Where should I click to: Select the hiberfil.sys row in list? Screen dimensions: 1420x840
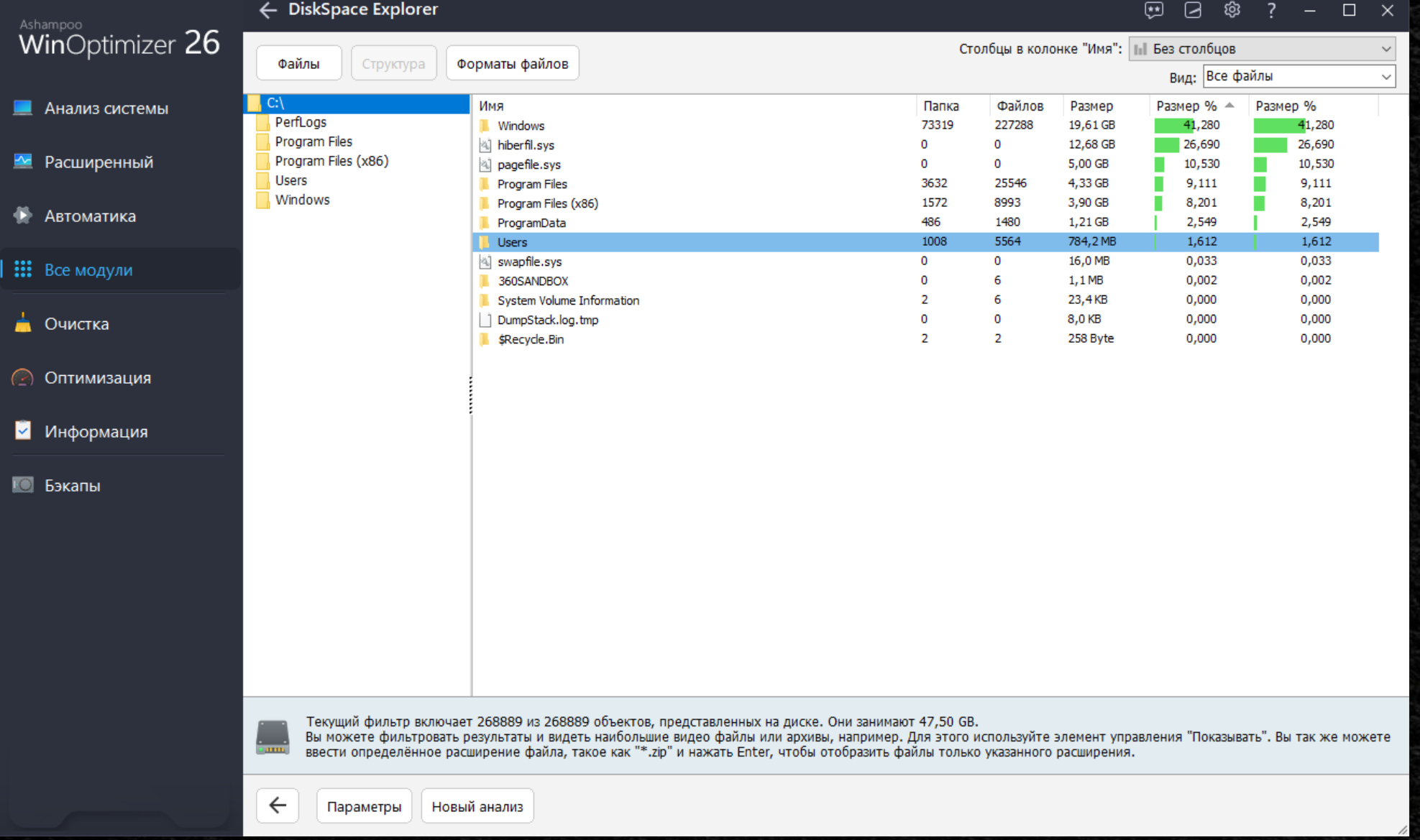point(526,145)
